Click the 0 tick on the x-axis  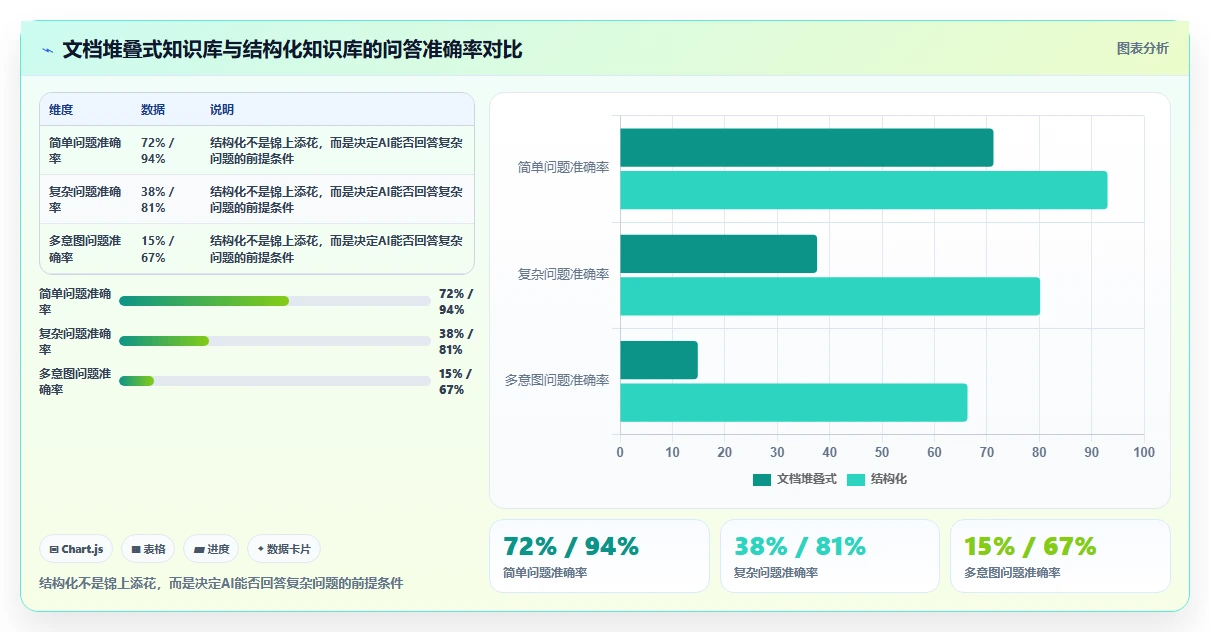pyautogui.click(x=620, y=452)
